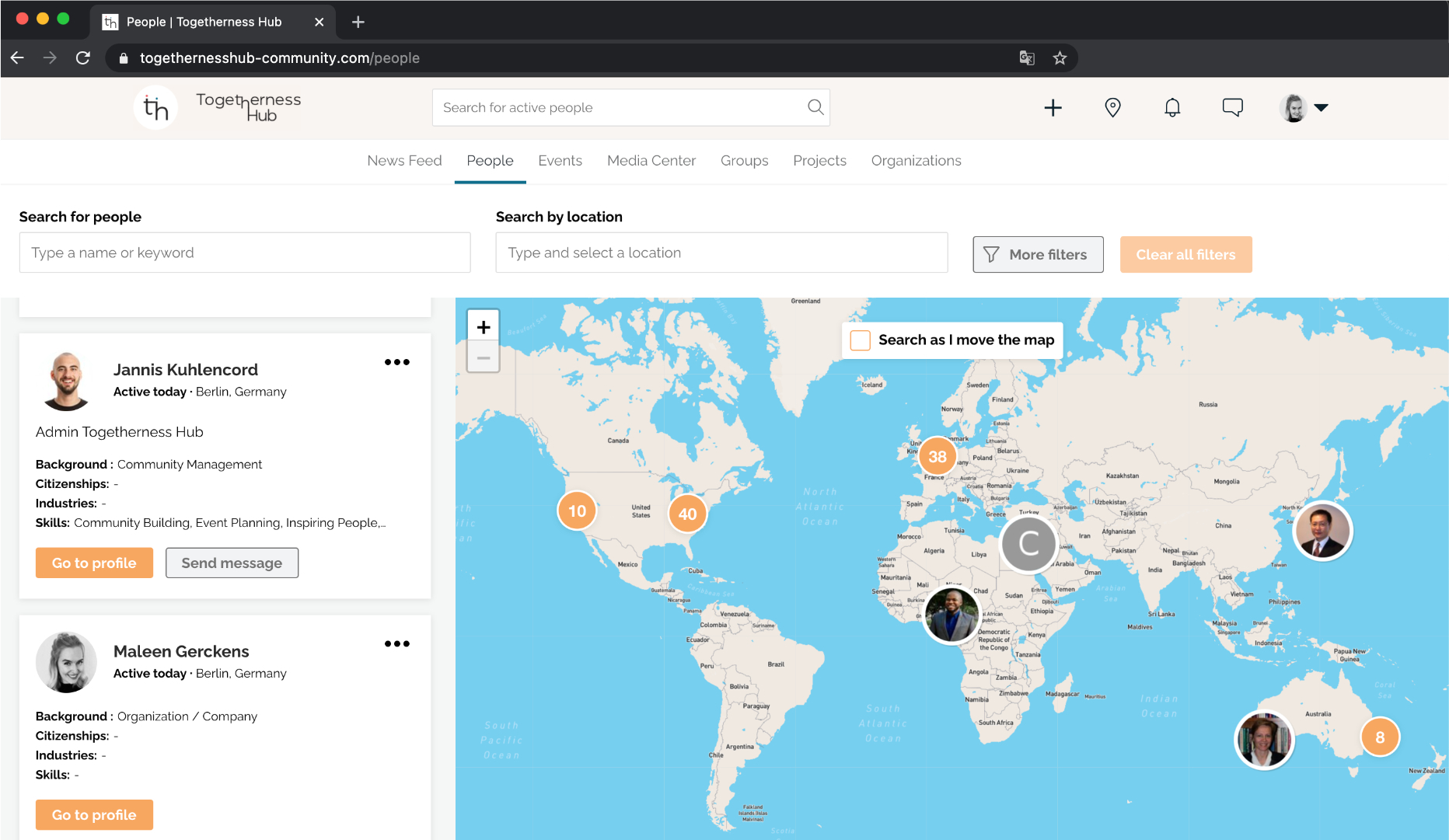Open the location pin icon in header
Screen dimensions: 1449x840
tap(1112, 107)
